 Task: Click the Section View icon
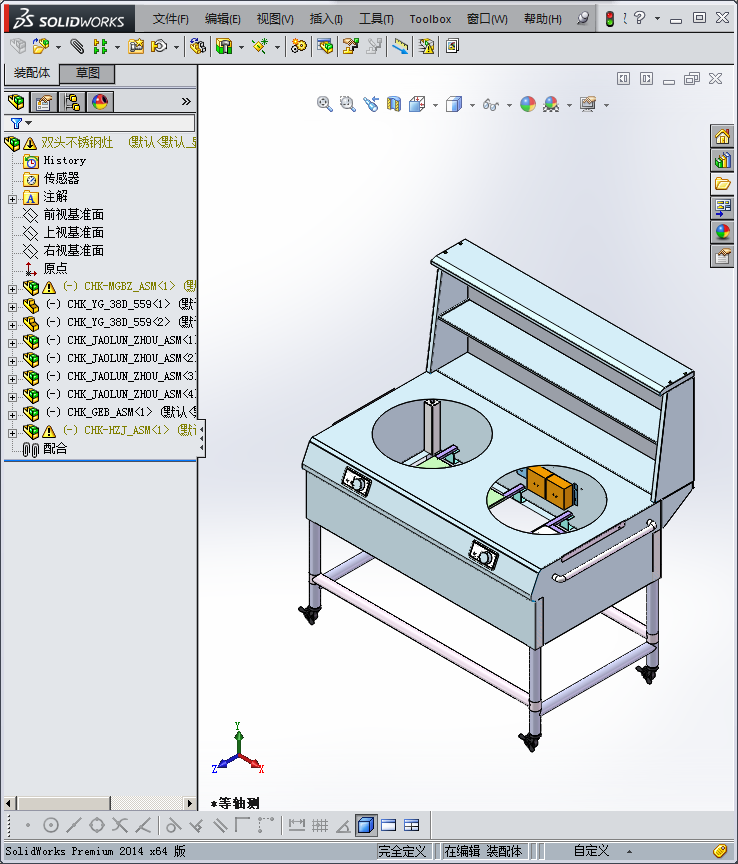pyautogui.click(x=394, y=104)
